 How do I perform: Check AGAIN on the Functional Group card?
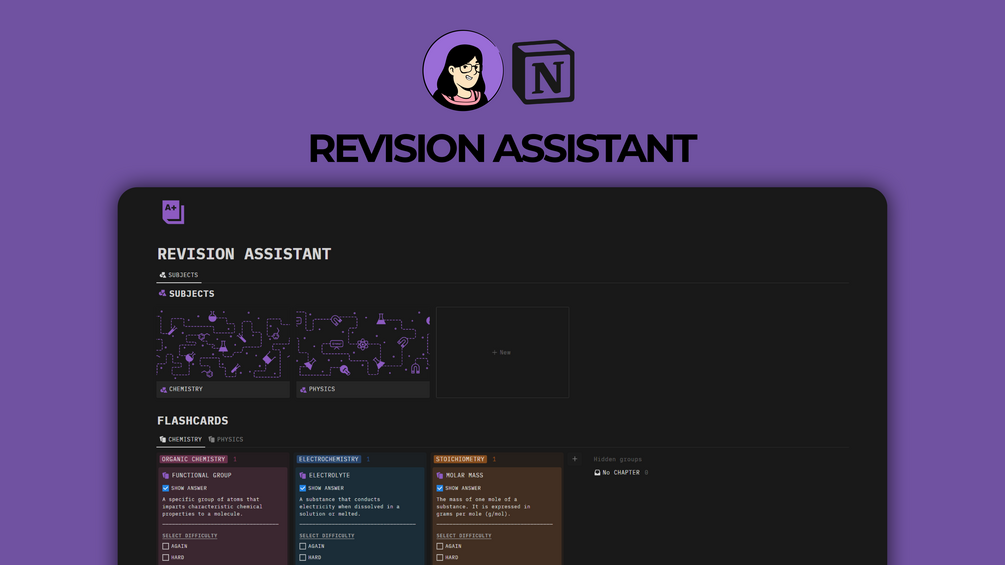click(x=165, y=546)
